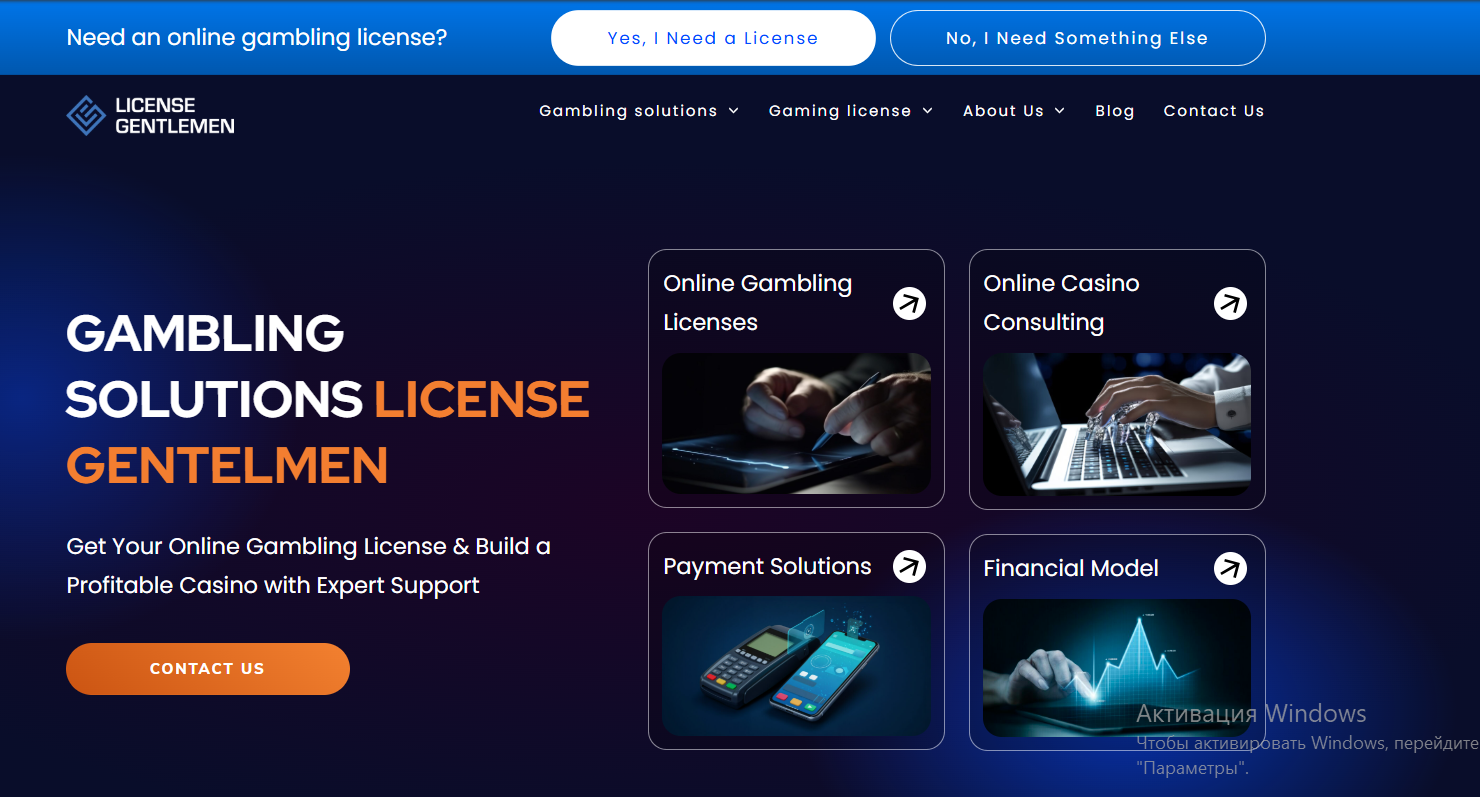This screenshot has height=797, width=1480.
Task: Click the License Gentlemen diamond logo icon
Action: (86, 115)
